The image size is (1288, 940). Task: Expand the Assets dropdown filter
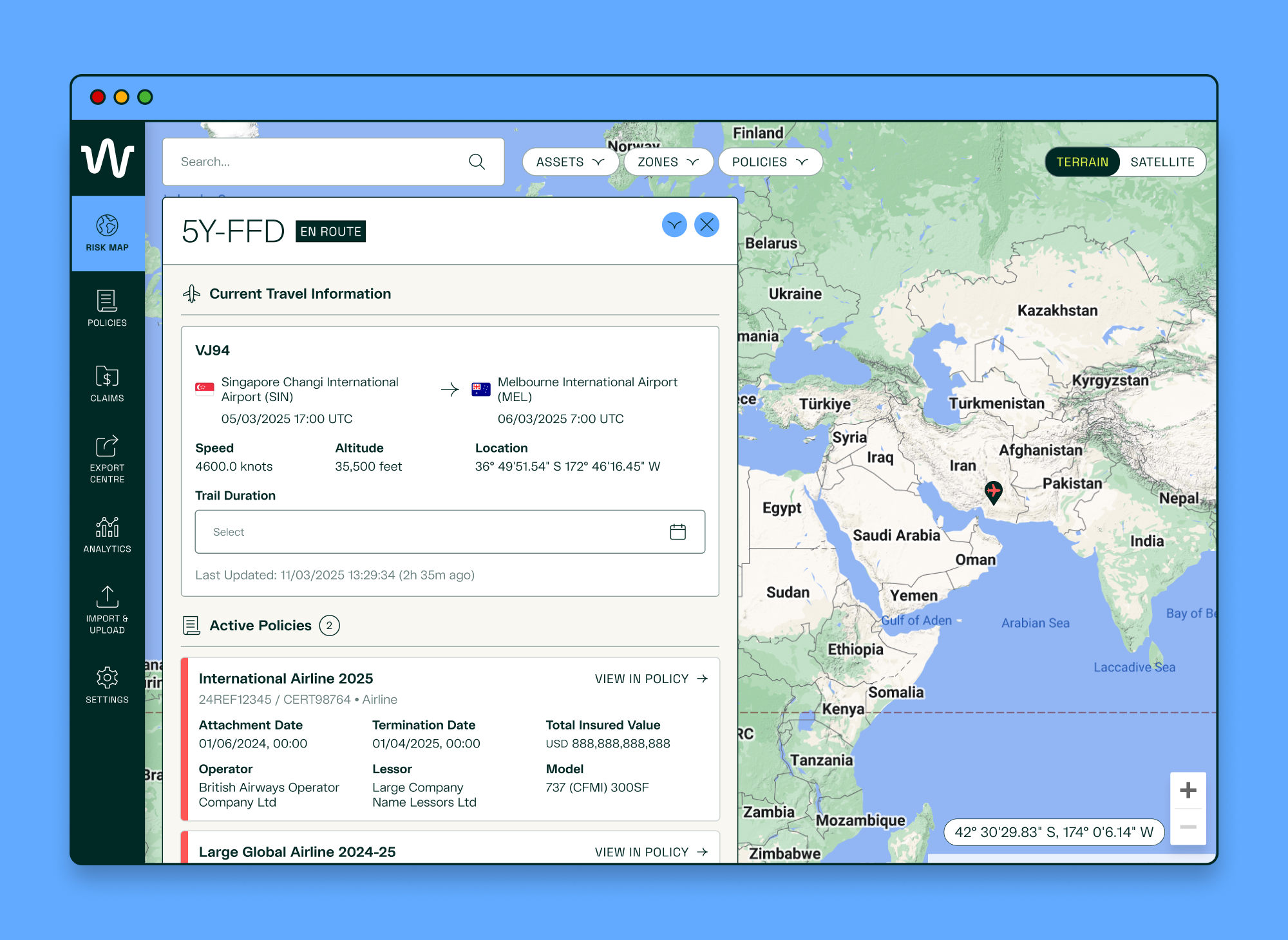[x=570, y=162]
